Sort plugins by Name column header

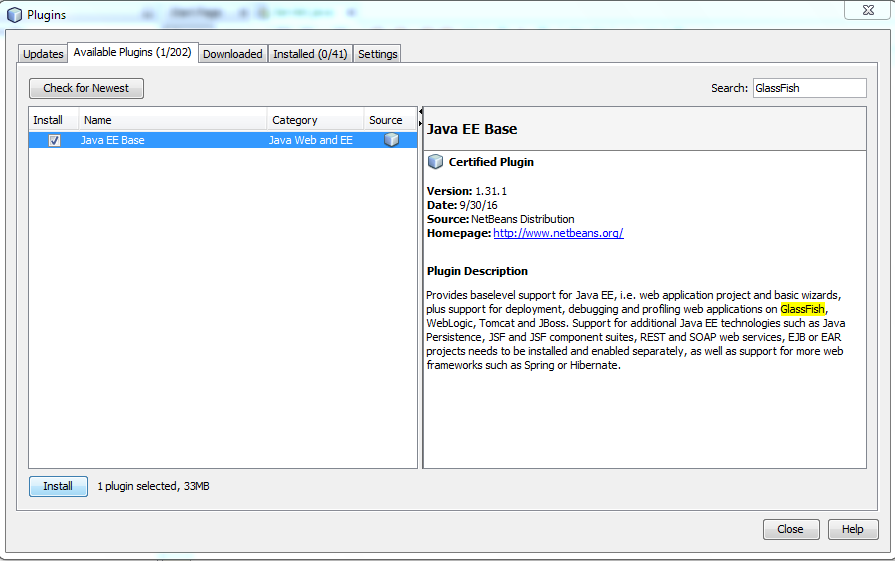[x=172, y=120]
